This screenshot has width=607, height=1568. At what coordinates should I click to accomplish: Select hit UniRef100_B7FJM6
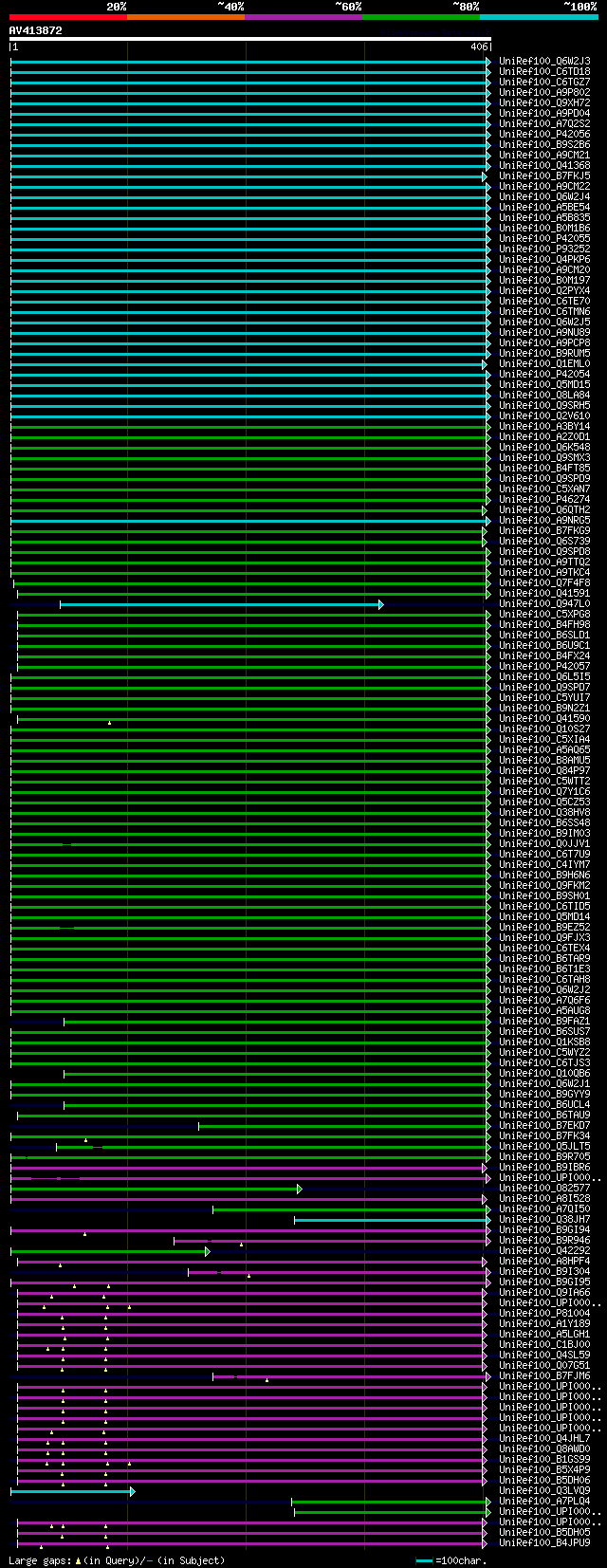point(544,1375)
